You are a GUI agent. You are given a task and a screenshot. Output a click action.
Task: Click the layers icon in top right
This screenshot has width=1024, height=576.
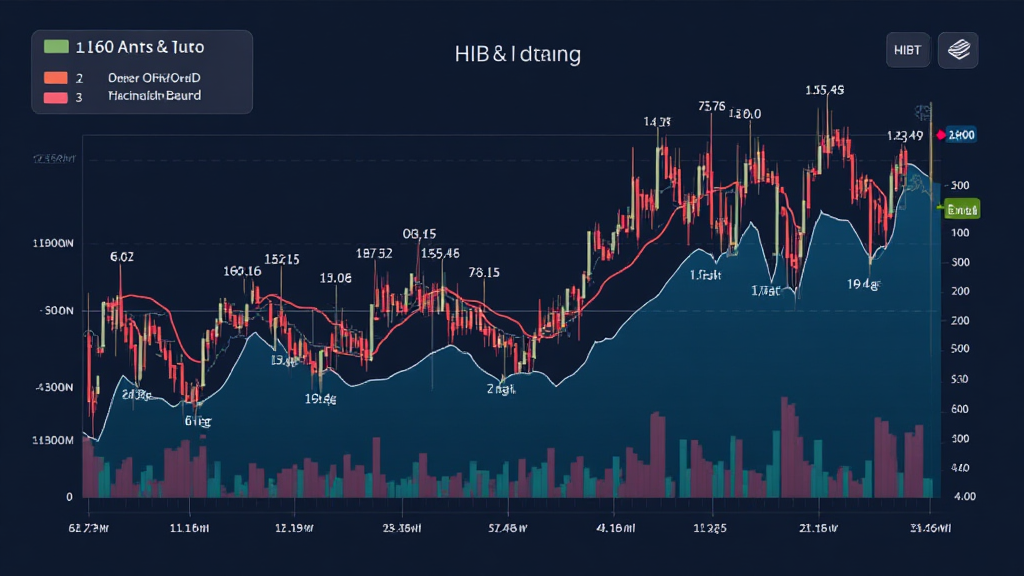click(957, 49)
